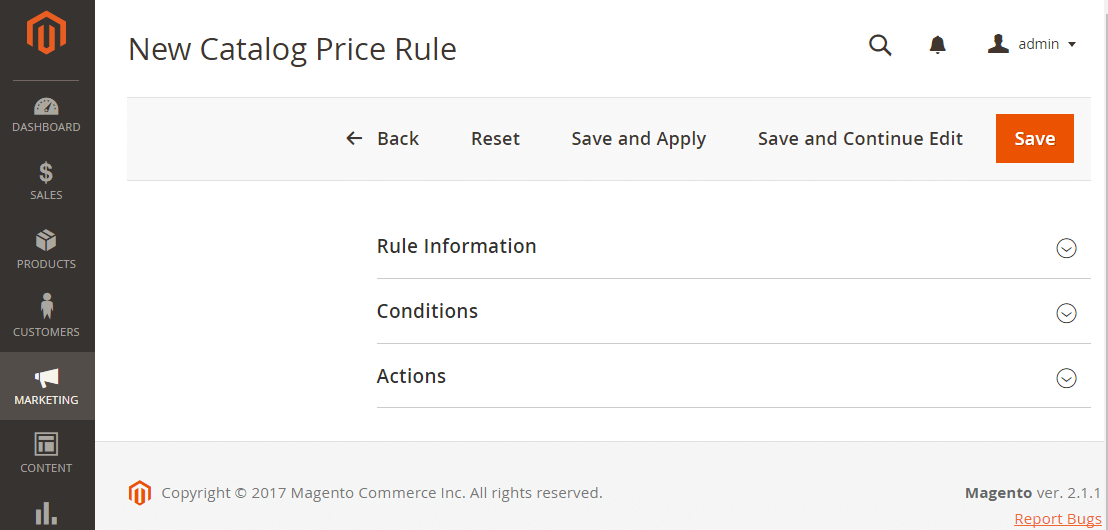Click the search magnifier icon

tap(880, 45)
